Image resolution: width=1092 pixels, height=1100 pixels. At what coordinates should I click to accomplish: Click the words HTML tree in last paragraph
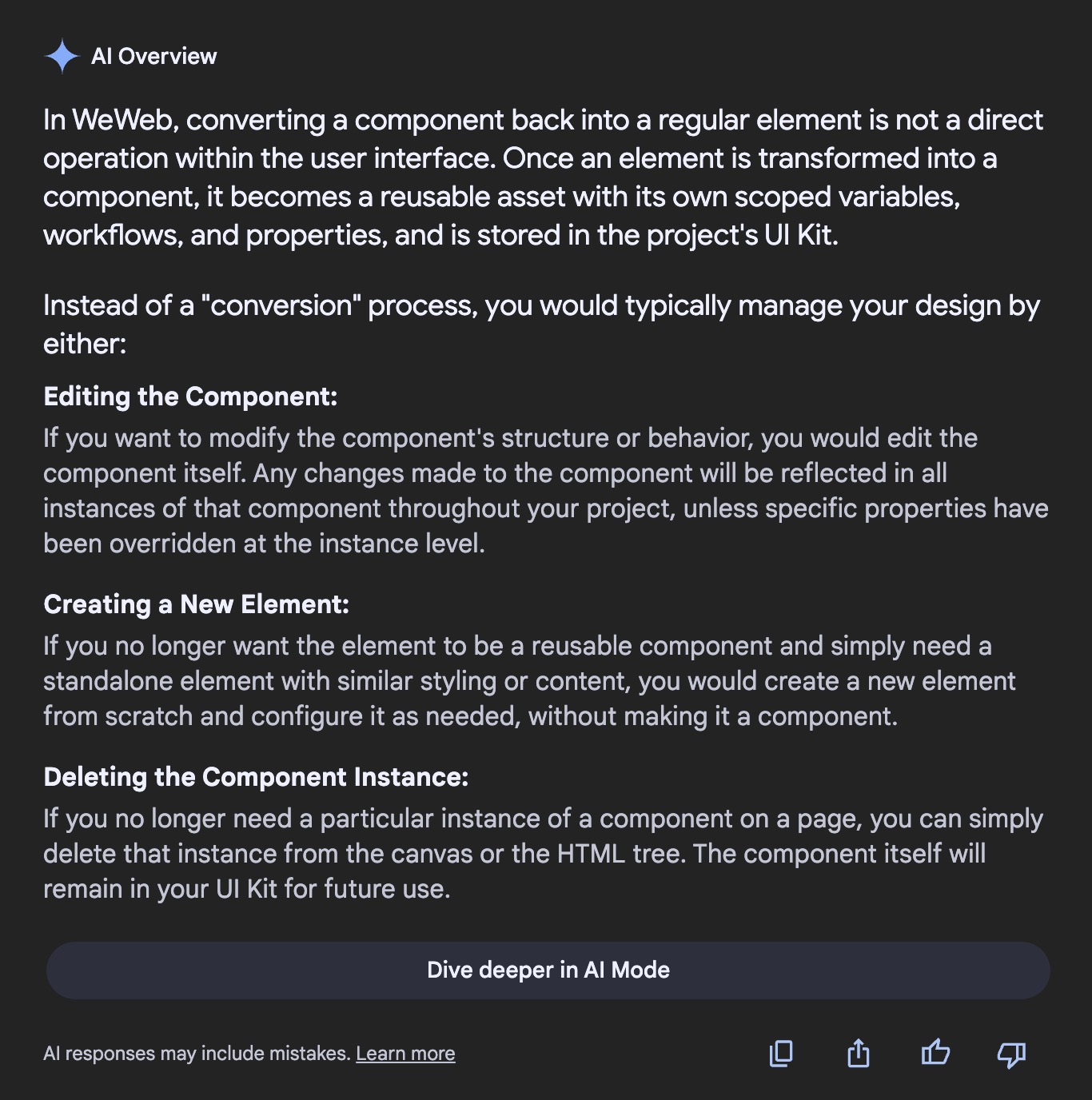614,854
